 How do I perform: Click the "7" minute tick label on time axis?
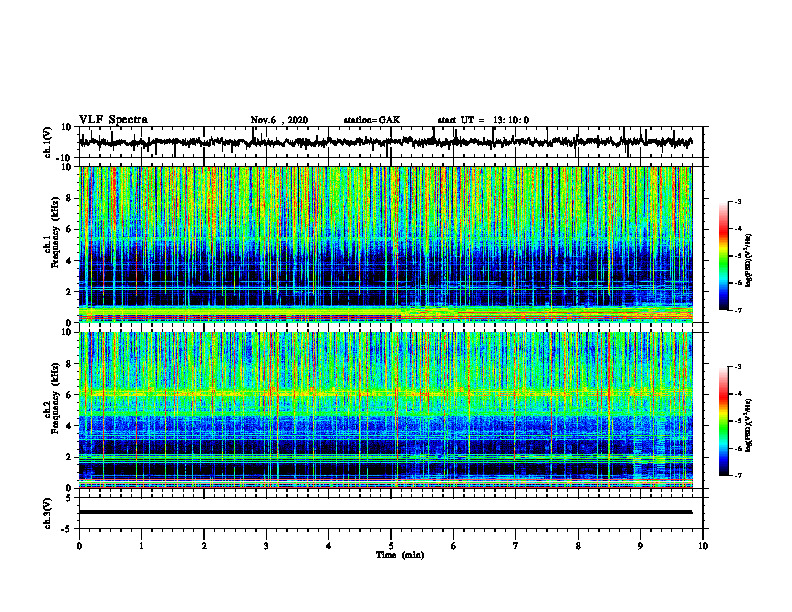pyautogui.click(x=516, y=546)
